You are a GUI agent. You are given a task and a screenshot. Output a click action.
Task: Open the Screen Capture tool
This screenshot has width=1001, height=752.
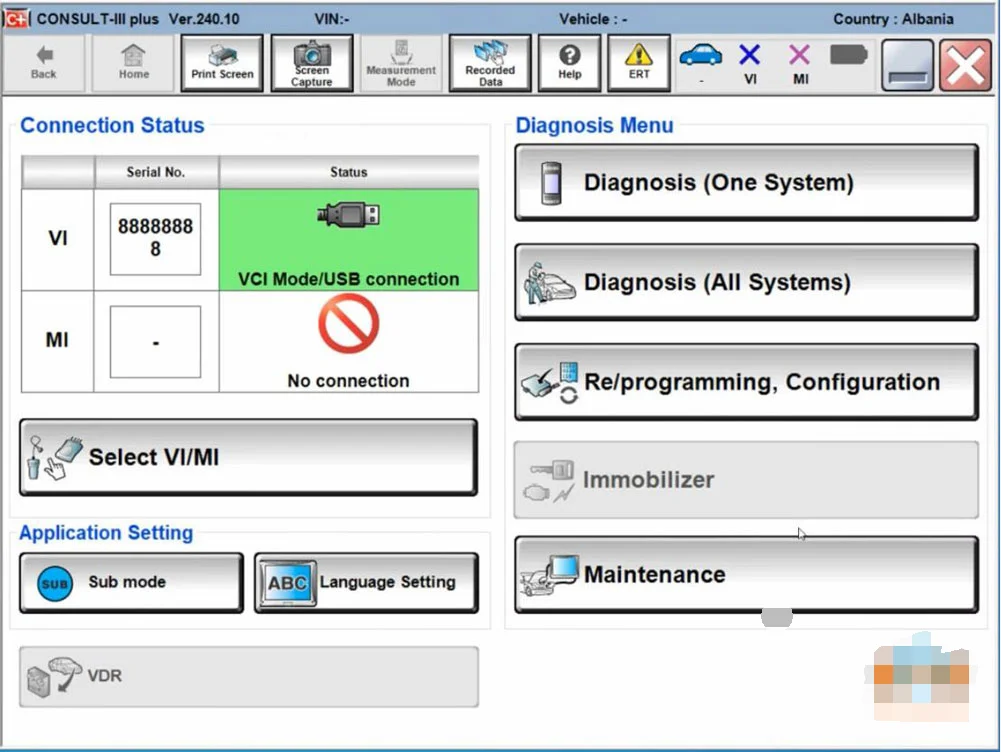tap(312, 62)
